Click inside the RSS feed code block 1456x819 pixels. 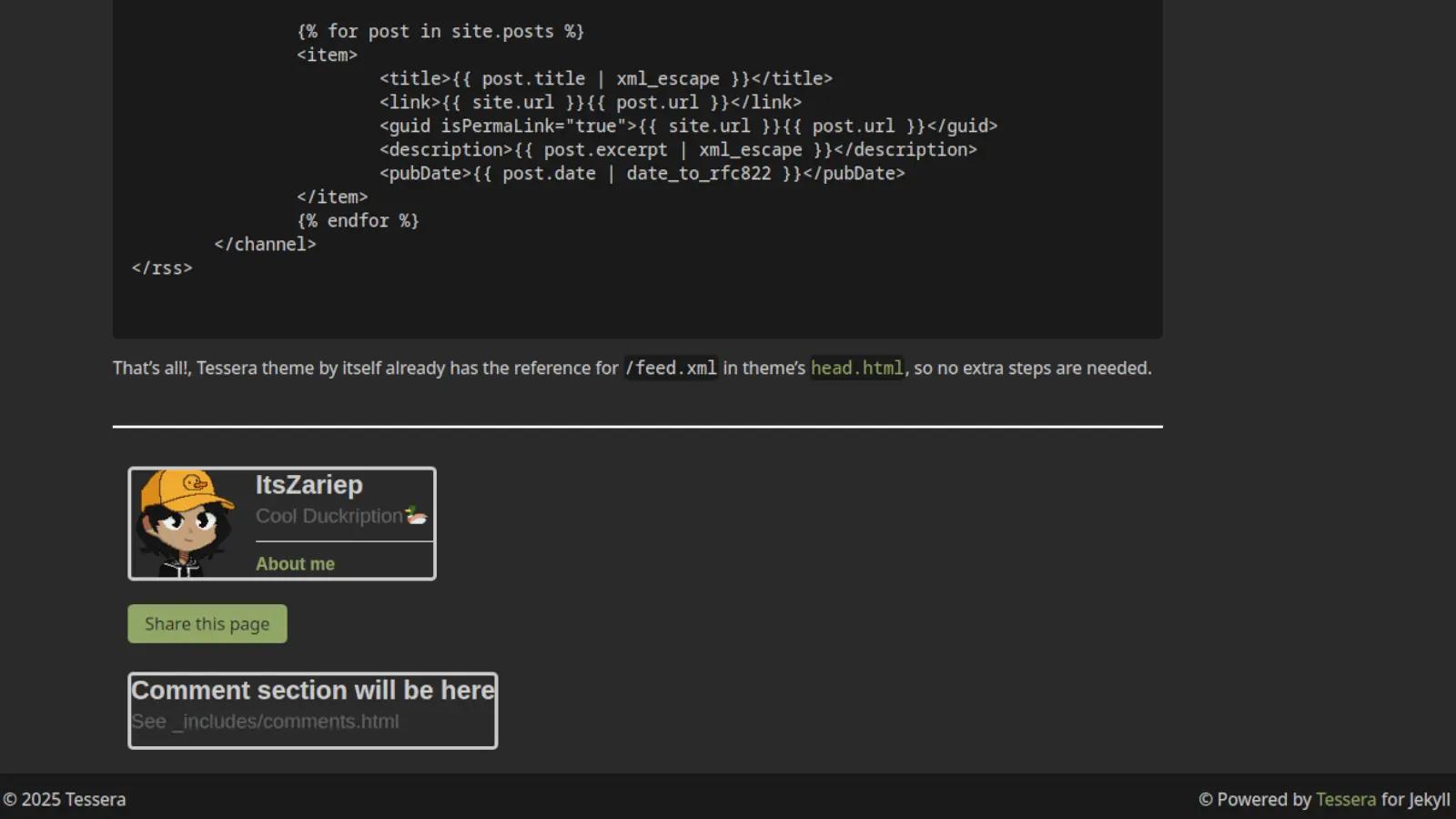[637, 146]
